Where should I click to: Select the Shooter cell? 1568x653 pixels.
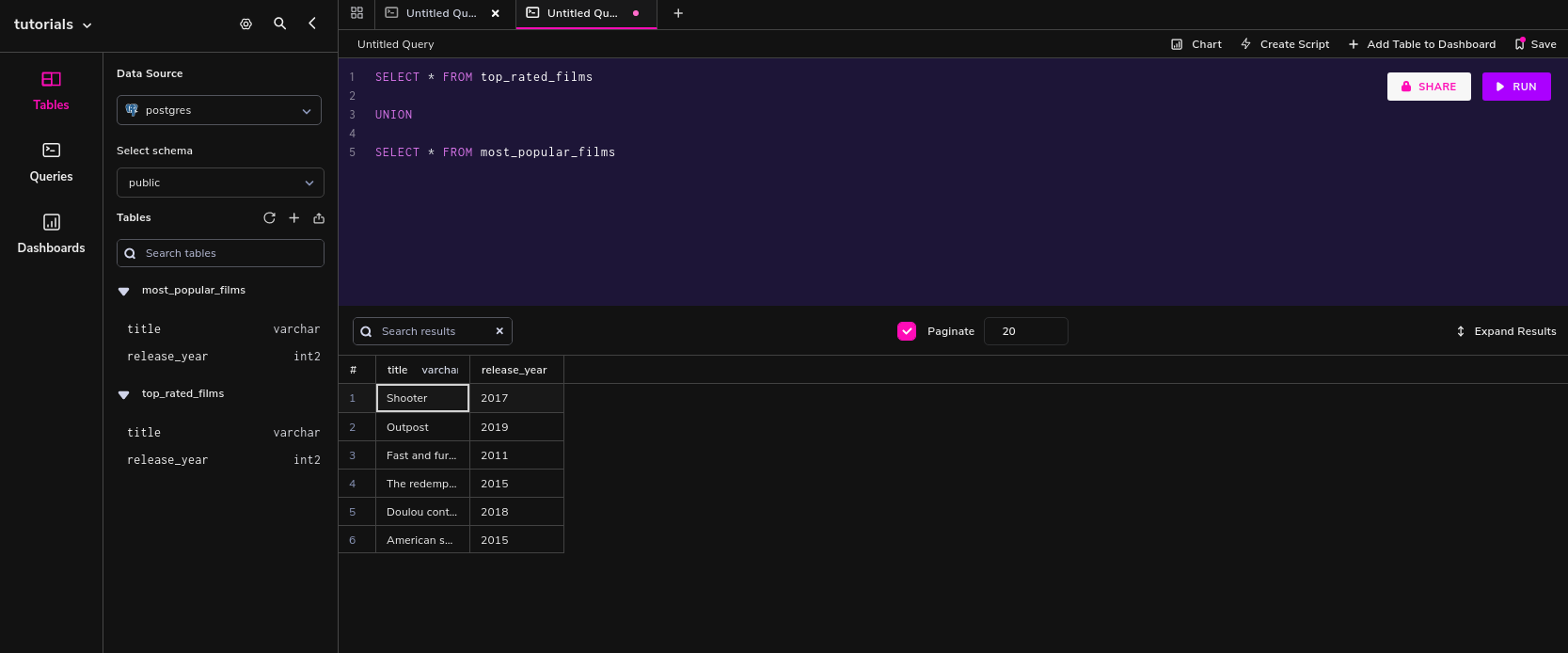422,398
